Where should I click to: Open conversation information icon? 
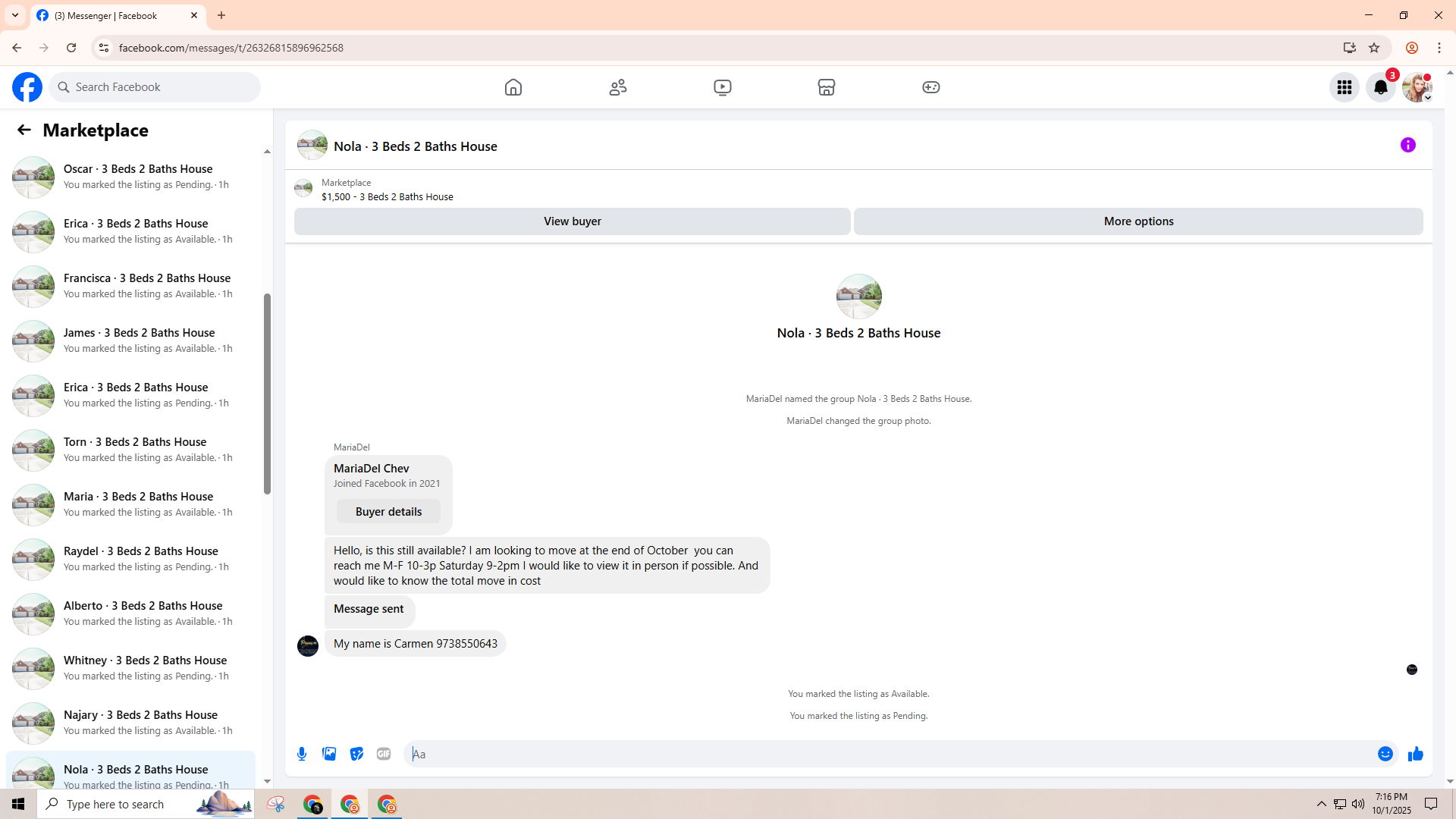point(1408,145)
